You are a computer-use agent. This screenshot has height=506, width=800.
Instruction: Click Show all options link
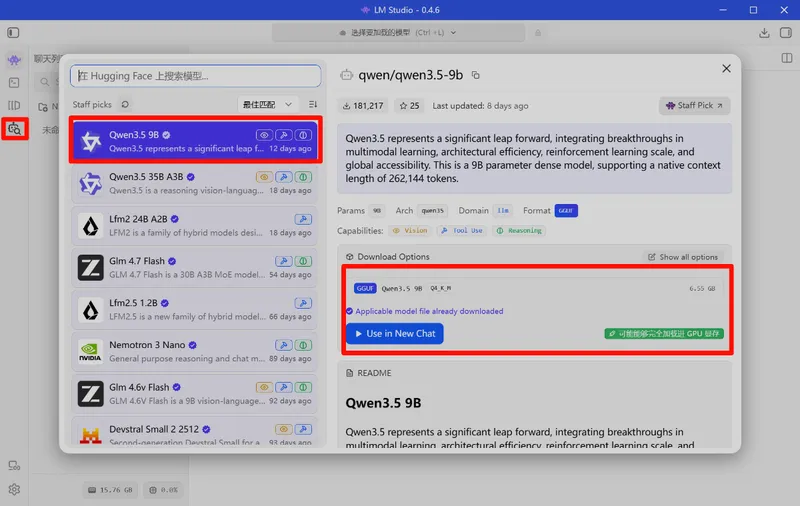[683, 257]
